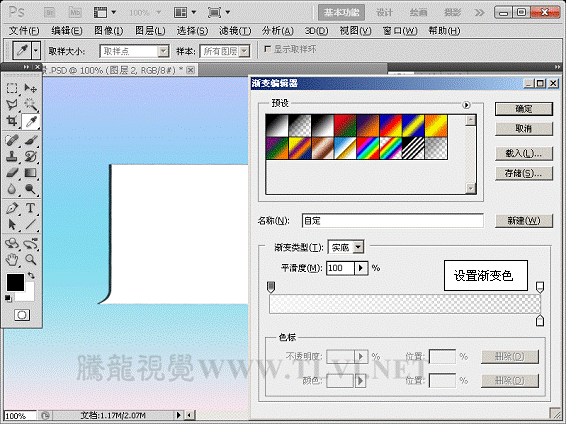Launch Bridge from application bar
566x424 pixels.
pyautogui.click(x=49, y=13)
